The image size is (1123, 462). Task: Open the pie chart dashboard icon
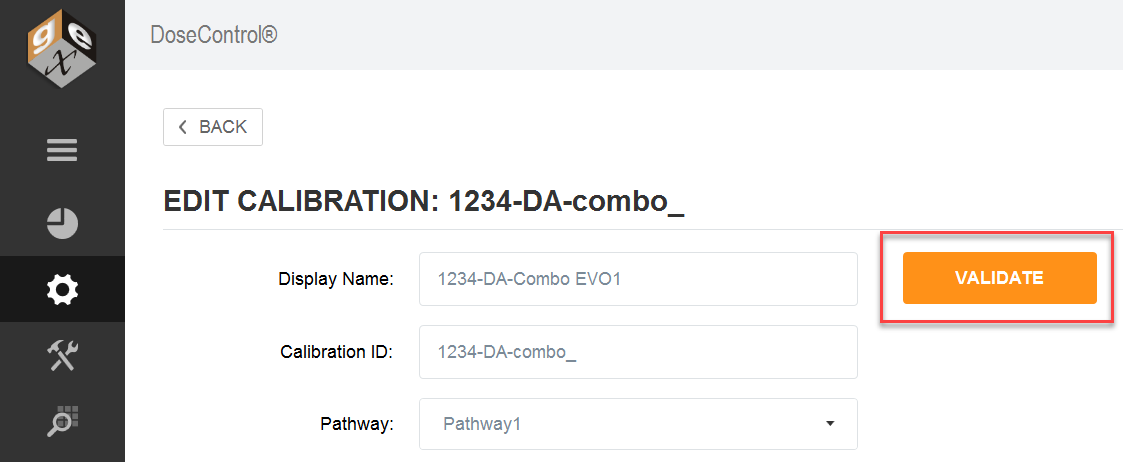[x=62, y=224]
